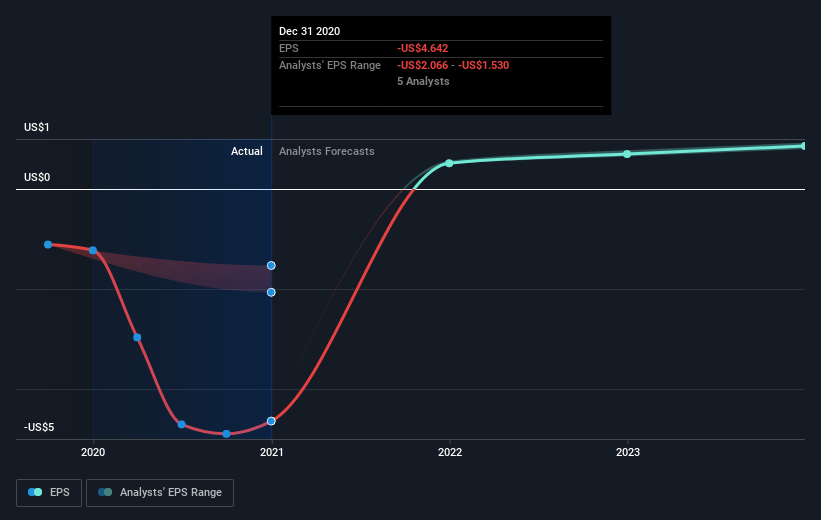Select the 2023 forecast EPS point

click(627, 154)
